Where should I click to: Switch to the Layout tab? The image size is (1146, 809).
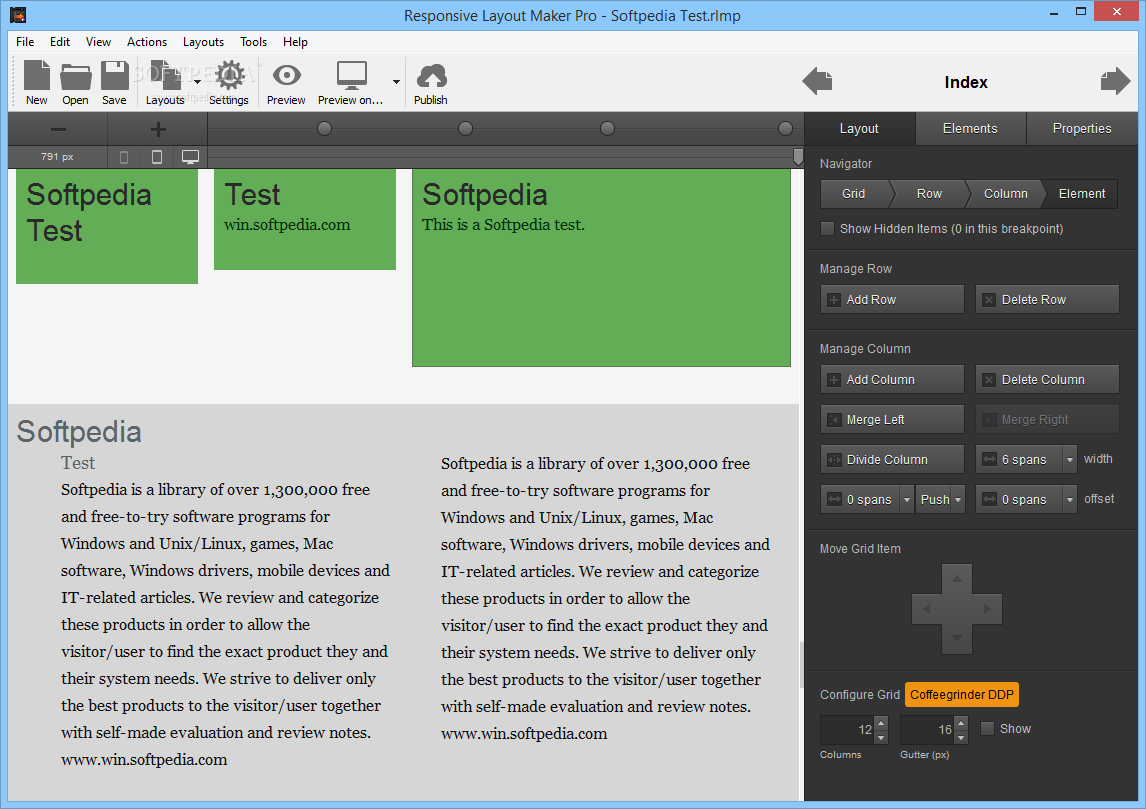[x=860, y=129]
